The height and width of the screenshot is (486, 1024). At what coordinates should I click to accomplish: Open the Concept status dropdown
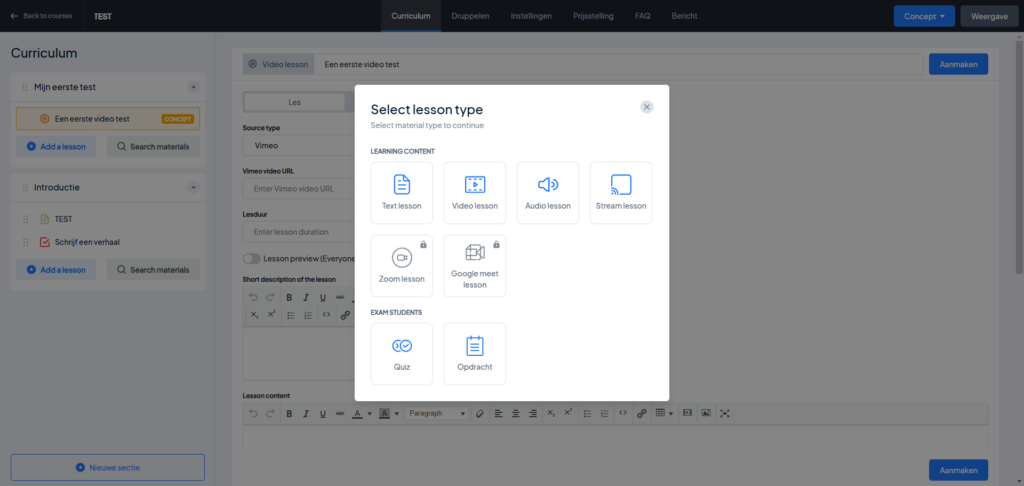tap(924, 16)
